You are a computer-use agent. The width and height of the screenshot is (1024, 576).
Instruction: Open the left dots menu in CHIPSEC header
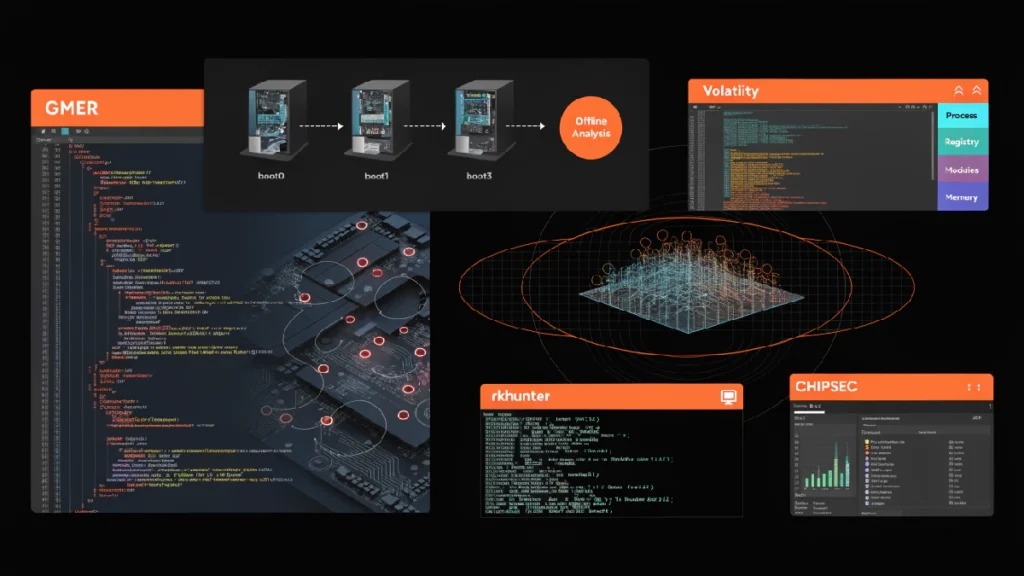click(x=969, y=387)
